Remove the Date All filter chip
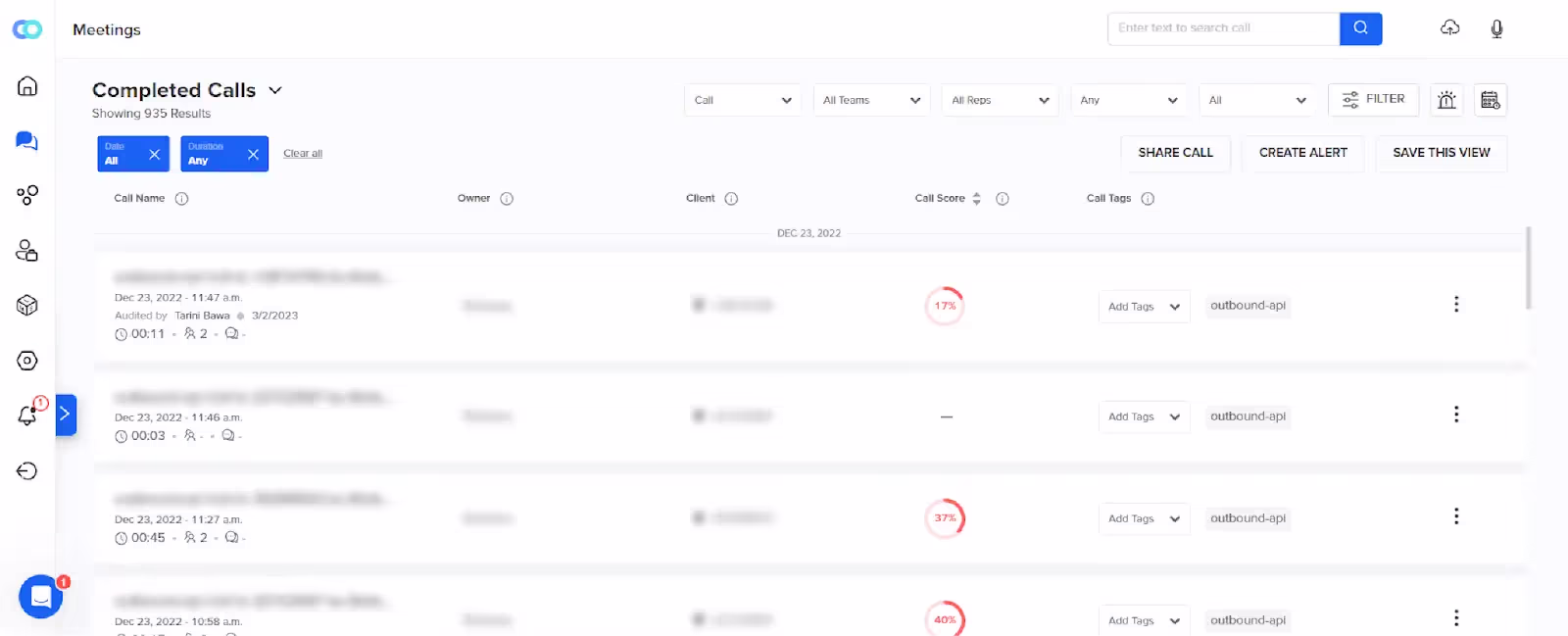 [x=154, y=154]
